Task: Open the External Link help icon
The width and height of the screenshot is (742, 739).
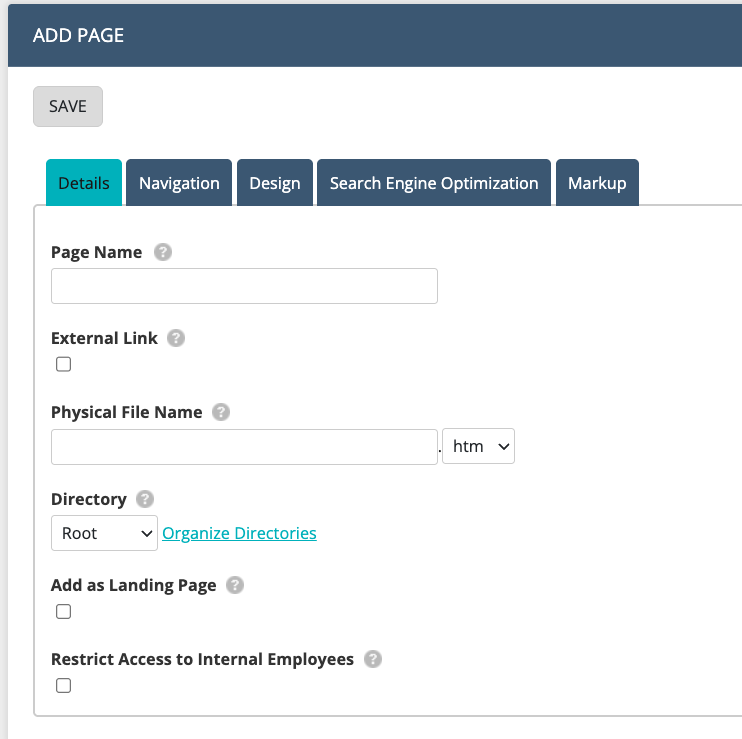Action: point(176,339)
